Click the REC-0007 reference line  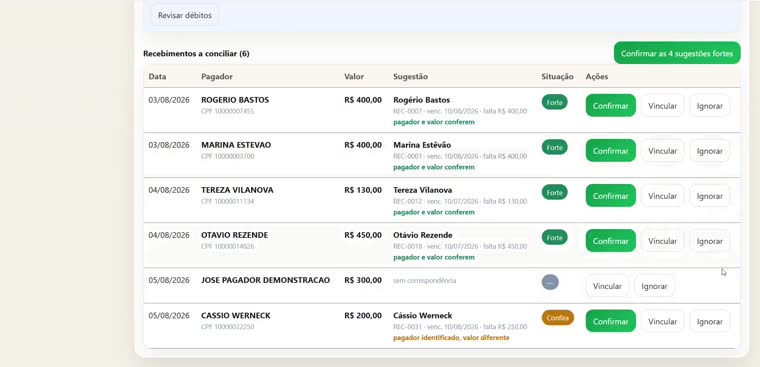click(460, 111)
